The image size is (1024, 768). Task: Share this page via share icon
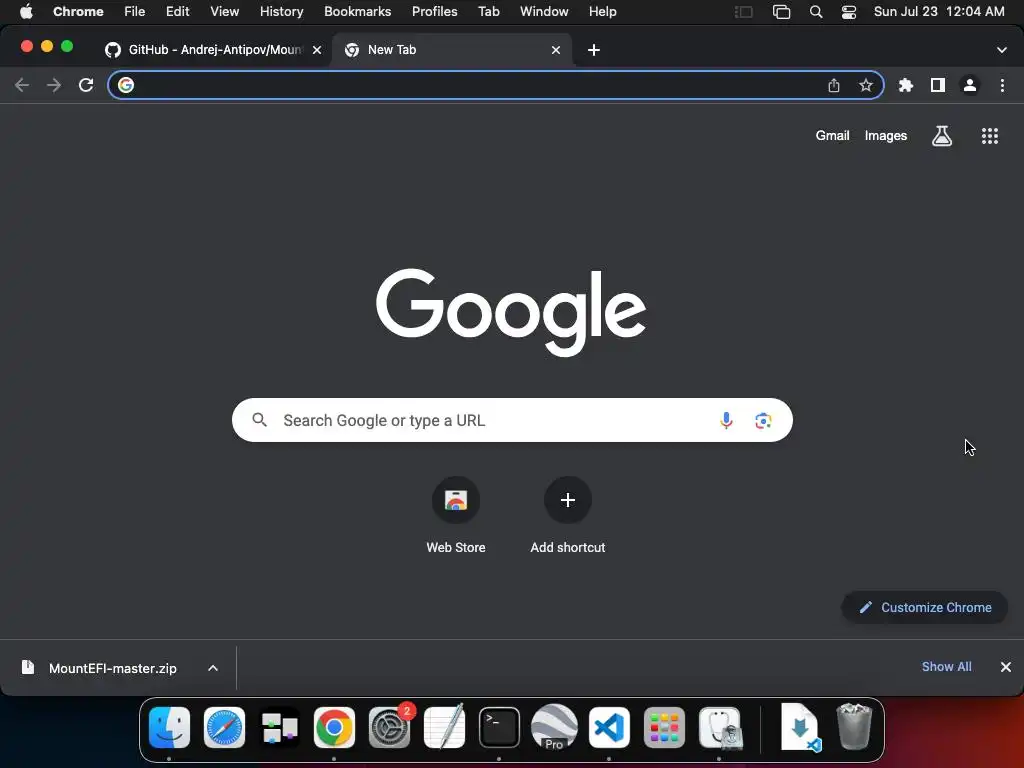833,85
